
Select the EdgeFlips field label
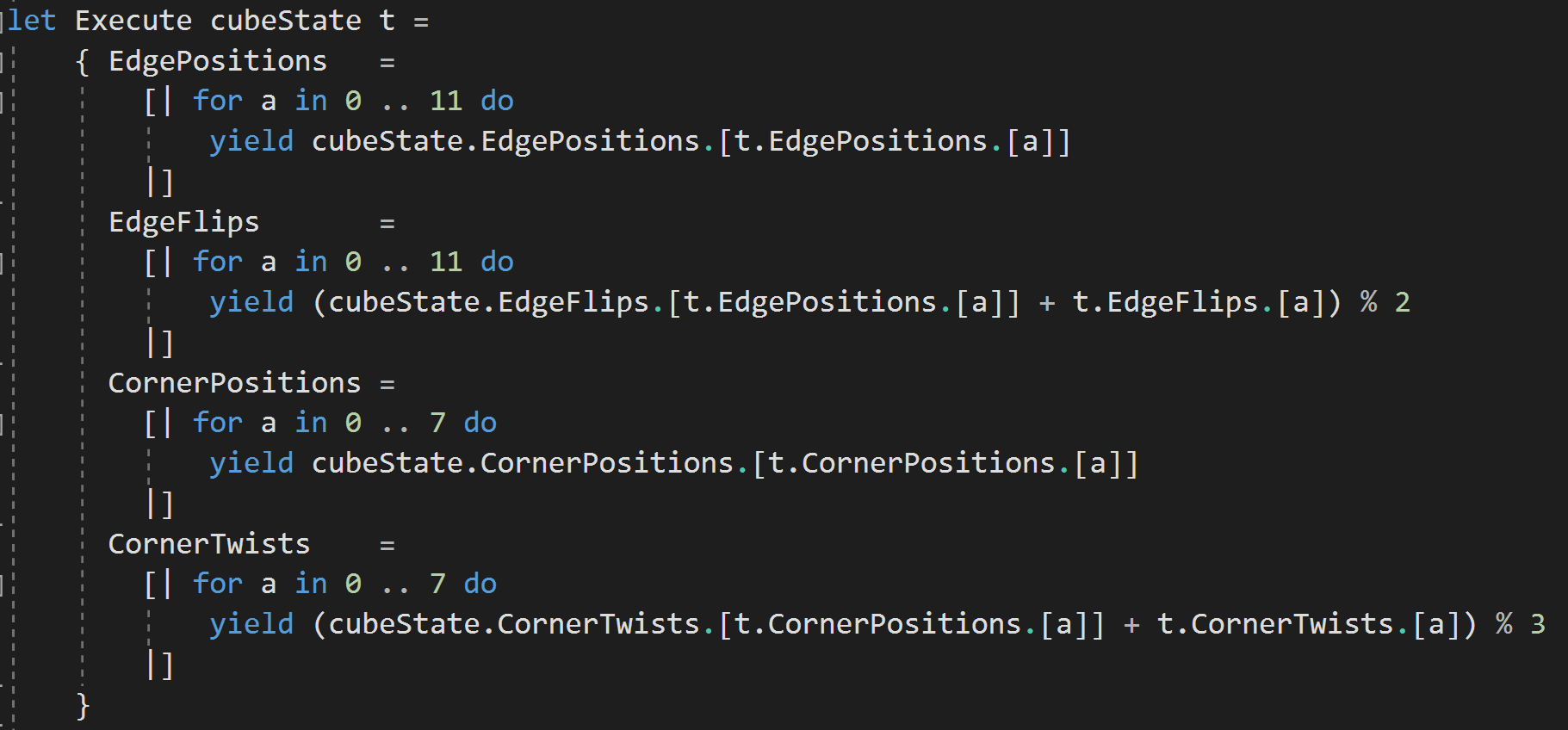pyautogui.click(x=183, y=222)
